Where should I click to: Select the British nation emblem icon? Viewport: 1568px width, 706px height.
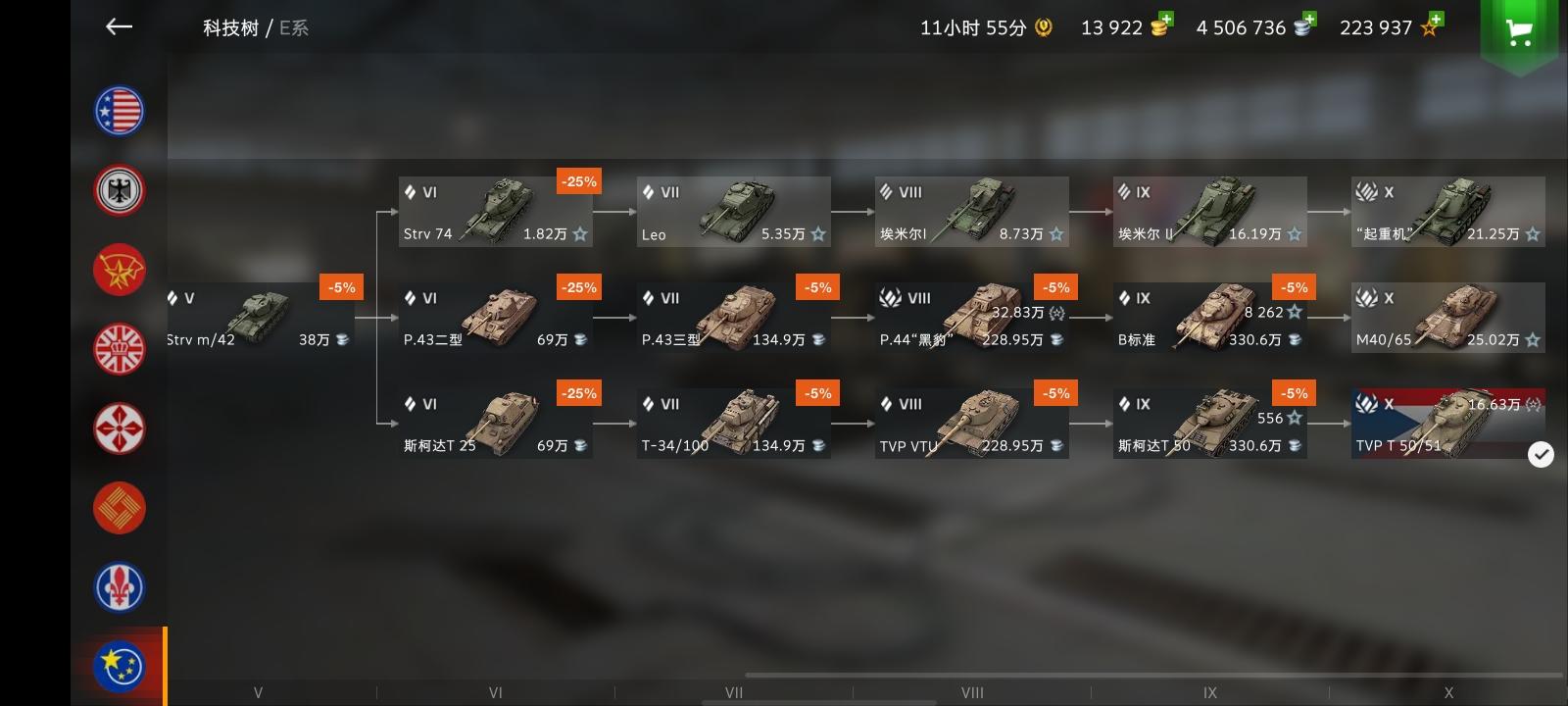pos(120,349)
